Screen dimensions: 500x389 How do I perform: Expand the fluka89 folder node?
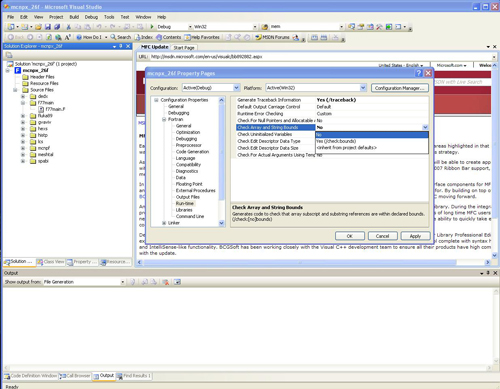pyautogui.click(x=23, y=116)
